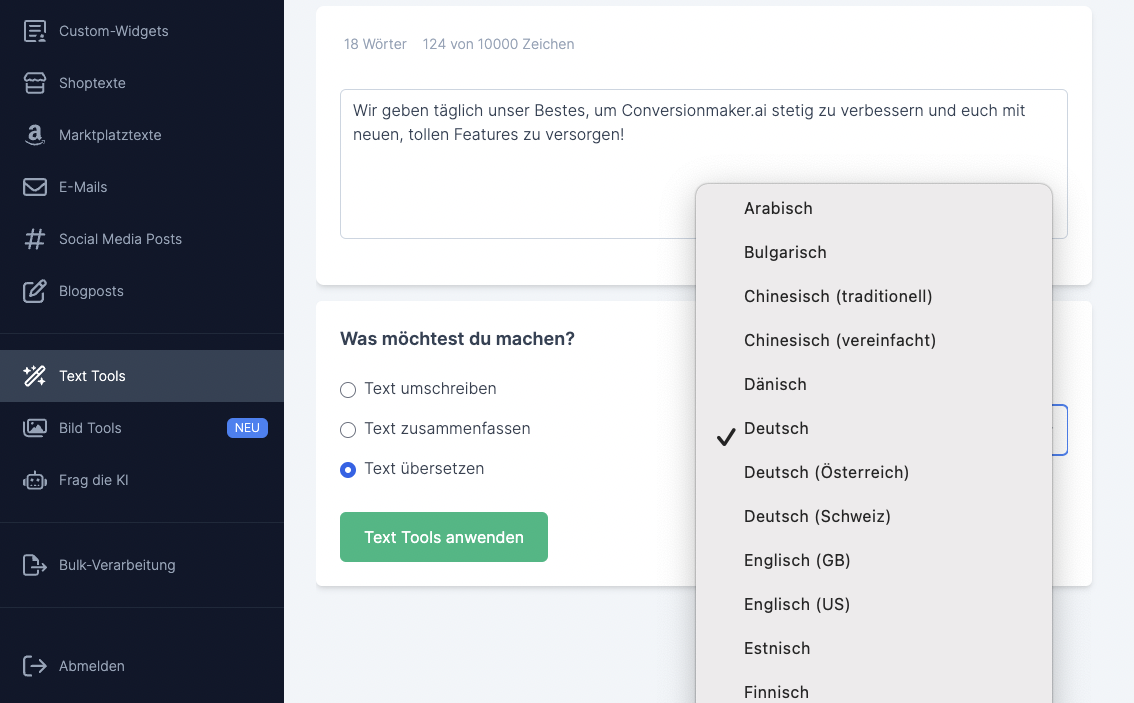Screen dimensions: 1134x703
Task: Click the language select box edge behind the dropdown
Action: click(1060, 430)
